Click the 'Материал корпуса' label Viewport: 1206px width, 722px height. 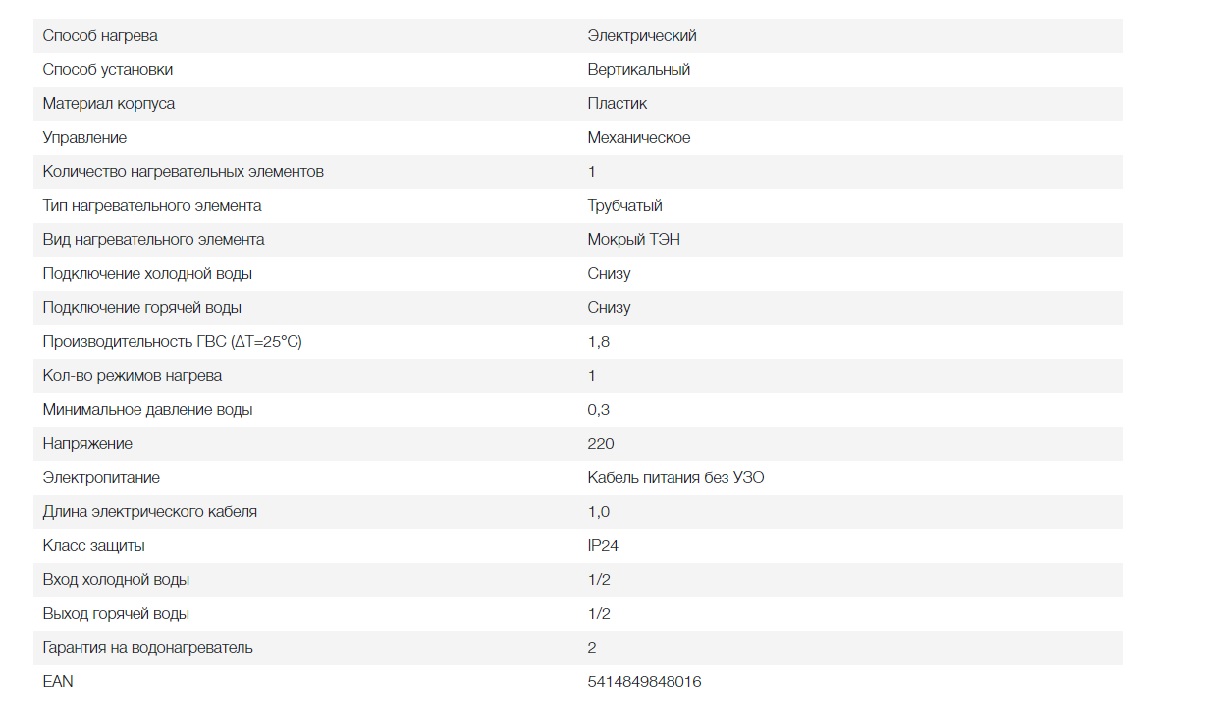[x=109, y=104]
